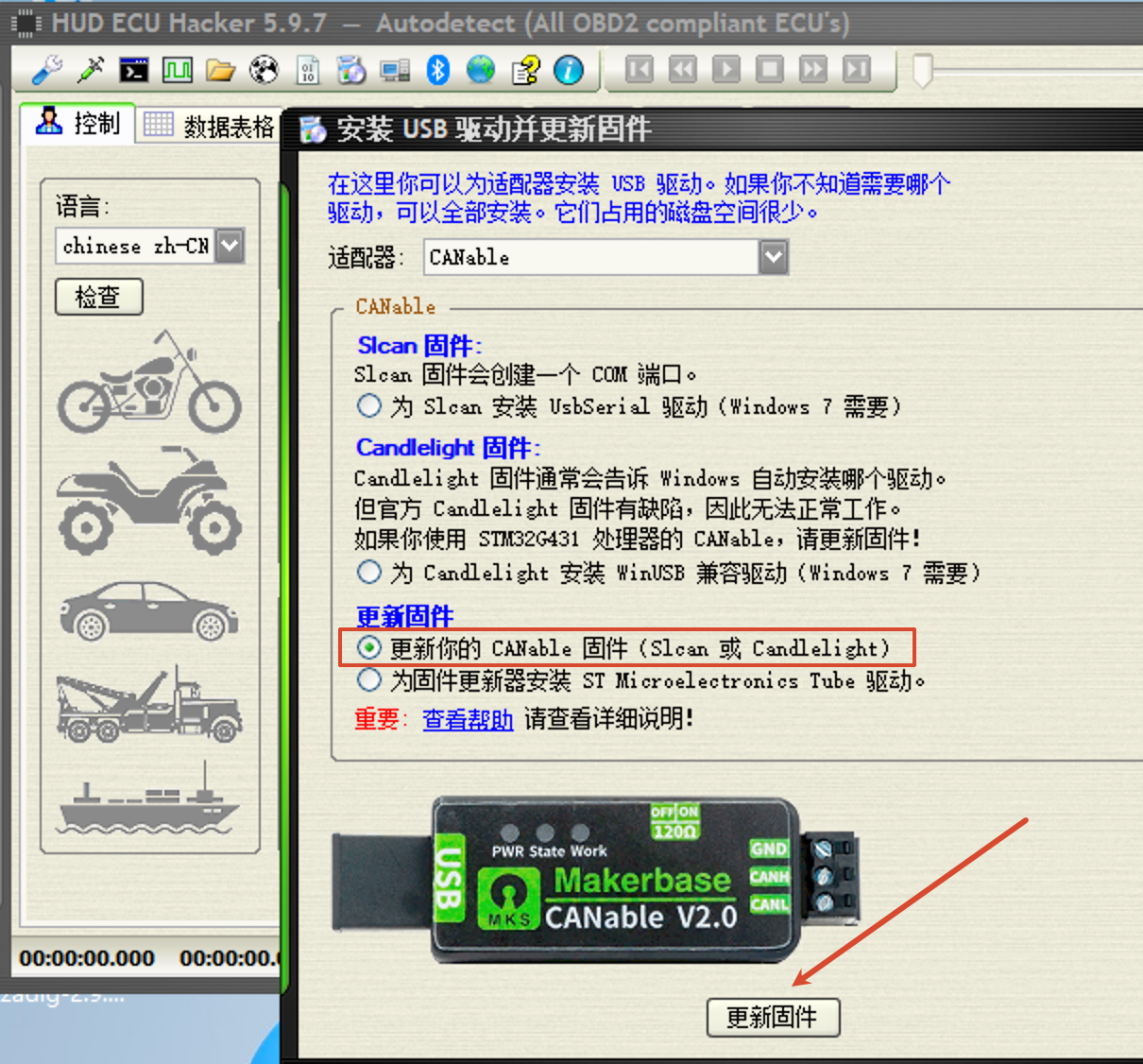
Task: Click the skip-to-start playback button
Action: (x=640, y=70)
